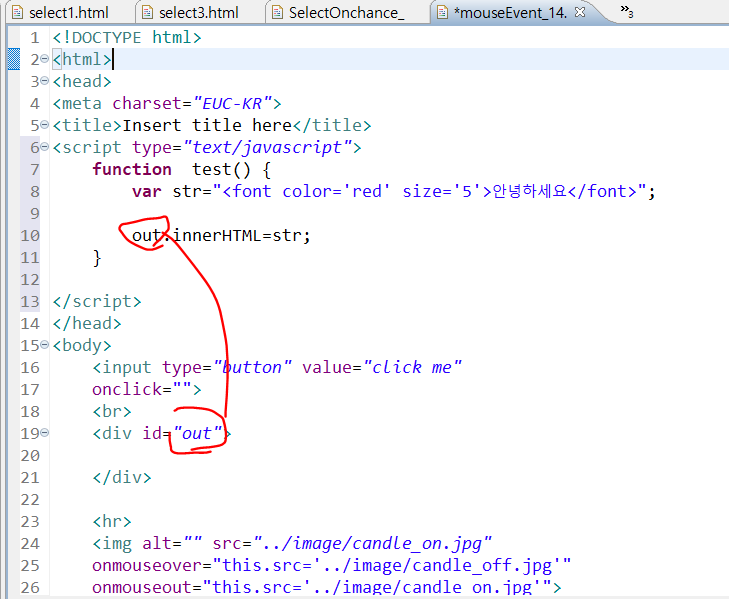Viewport: 729px width, 599px height.
Task: Click the closing </head> tag
Action: 87,323
